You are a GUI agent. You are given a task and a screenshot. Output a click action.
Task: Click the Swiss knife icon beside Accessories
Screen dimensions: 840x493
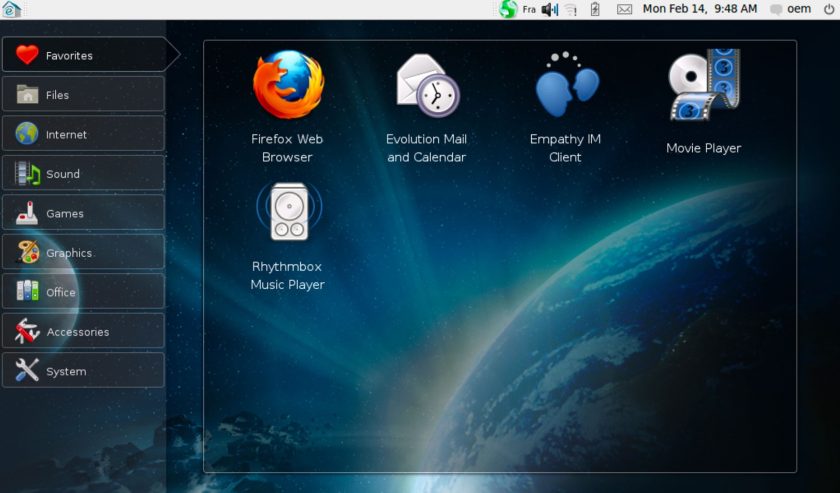pos(27,331)
